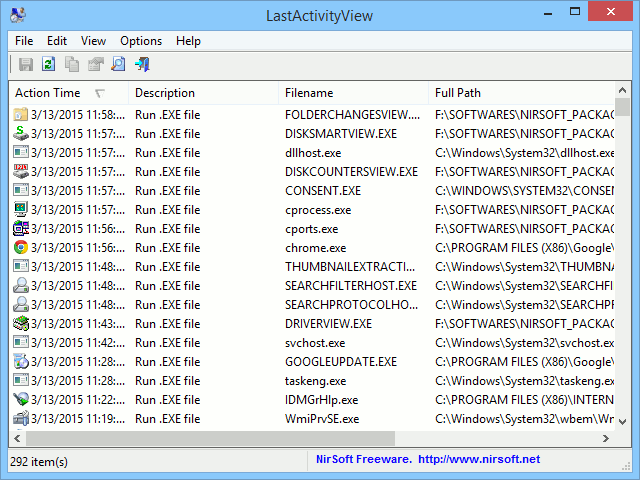This screenshot has width=640, height=480.
Task: Click the FOLDERCHANGESVIEW.... filename cell
Action: click(352, 115)
